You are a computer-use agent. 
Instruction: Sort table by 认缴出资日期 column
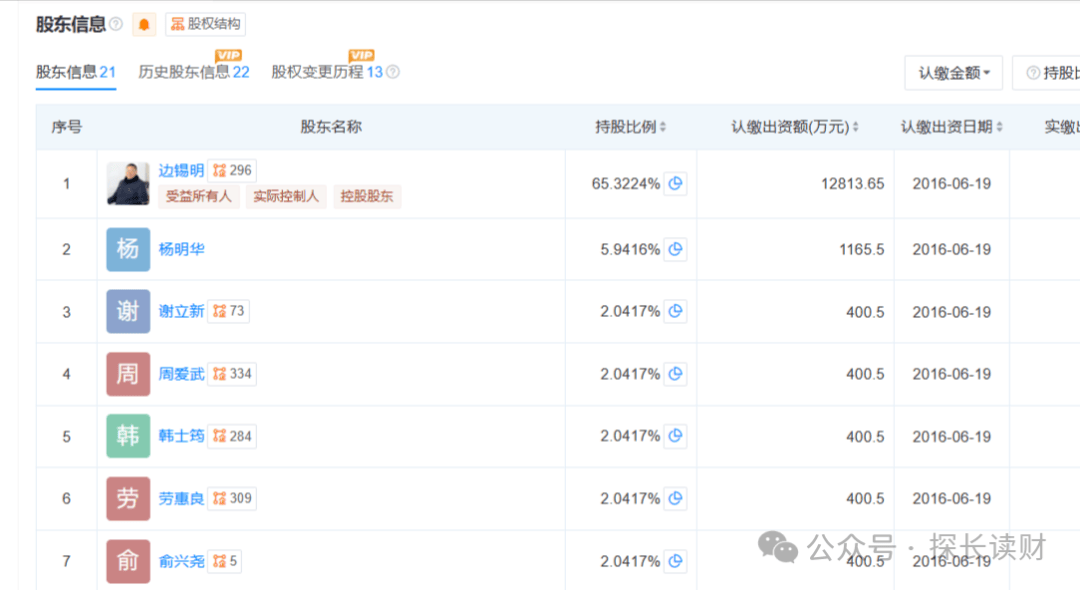[x=951, y=127]
